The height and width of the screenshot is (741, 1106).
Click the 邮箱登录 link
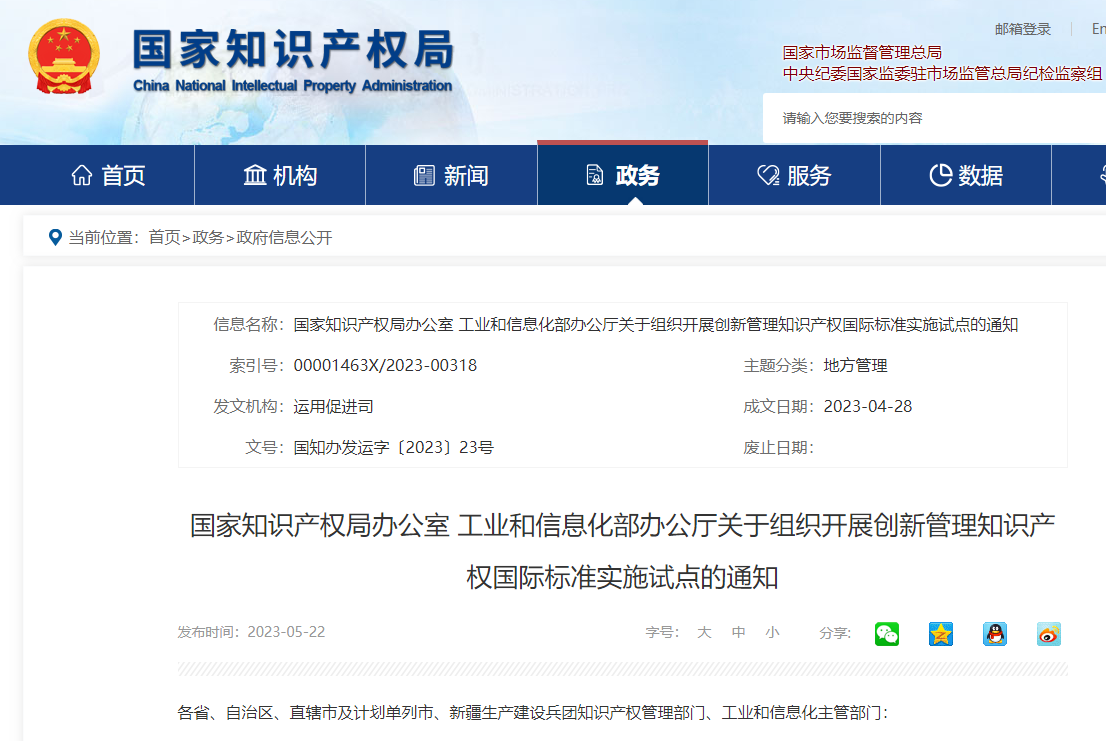point(1023,29)
